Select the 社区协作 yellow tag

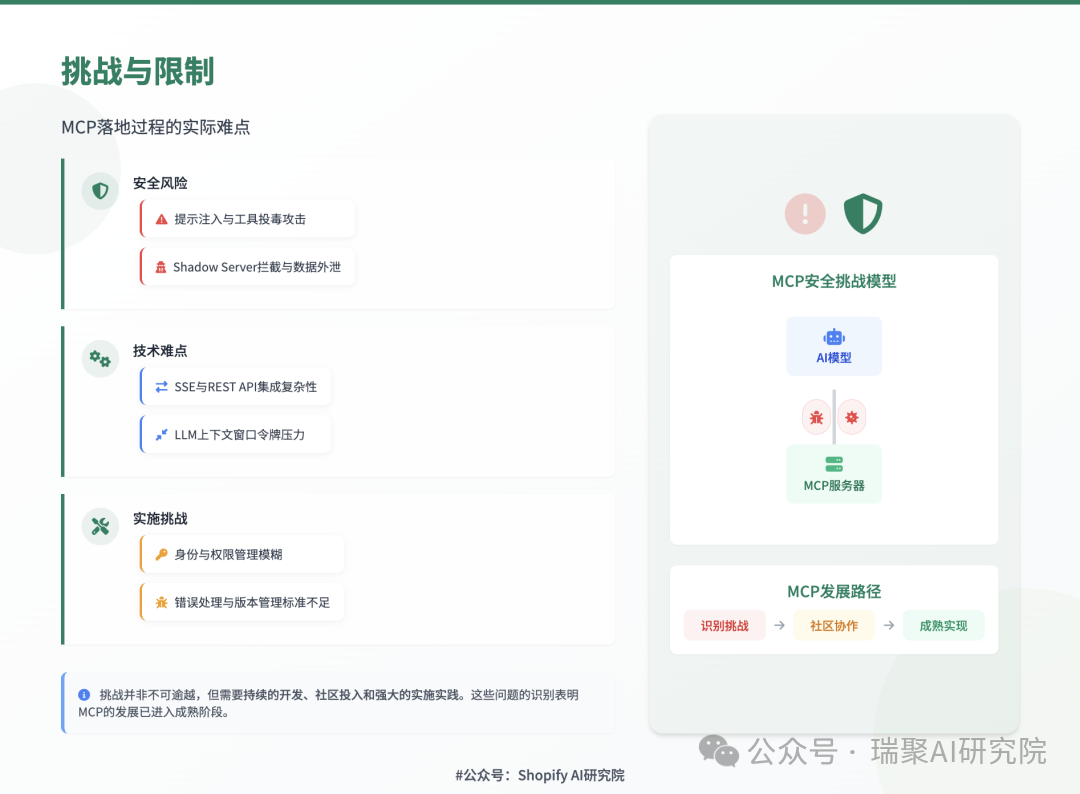[834, 625]
